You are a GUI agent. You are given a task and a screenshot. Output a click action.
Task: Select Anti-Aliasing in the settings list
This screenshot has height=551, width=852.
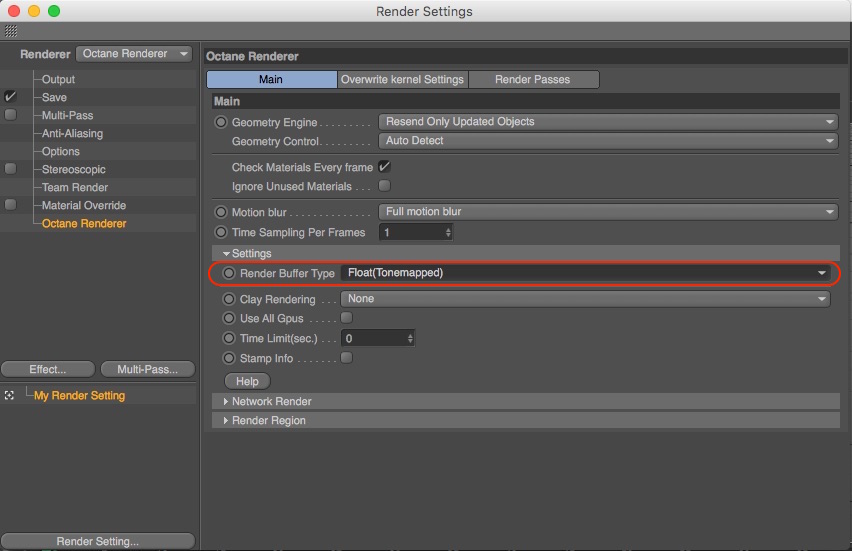tap(72, 133)
